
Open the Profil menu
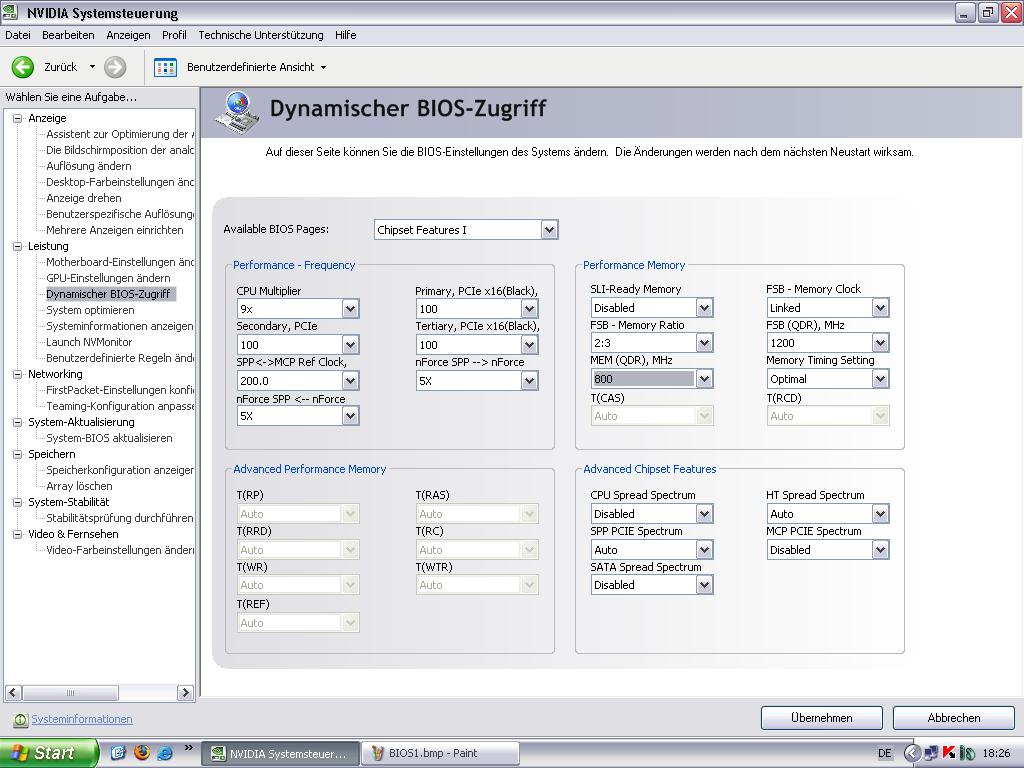coord(174,35)
